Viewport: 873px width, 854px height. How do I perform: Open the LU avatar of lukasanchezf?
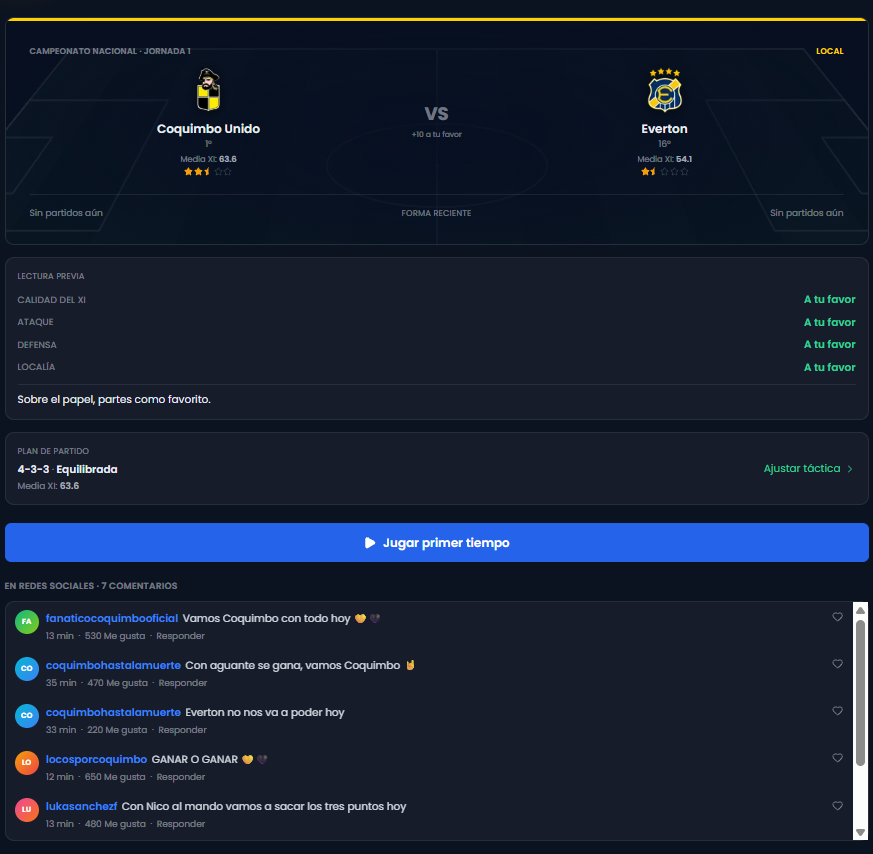coord(27,809)
